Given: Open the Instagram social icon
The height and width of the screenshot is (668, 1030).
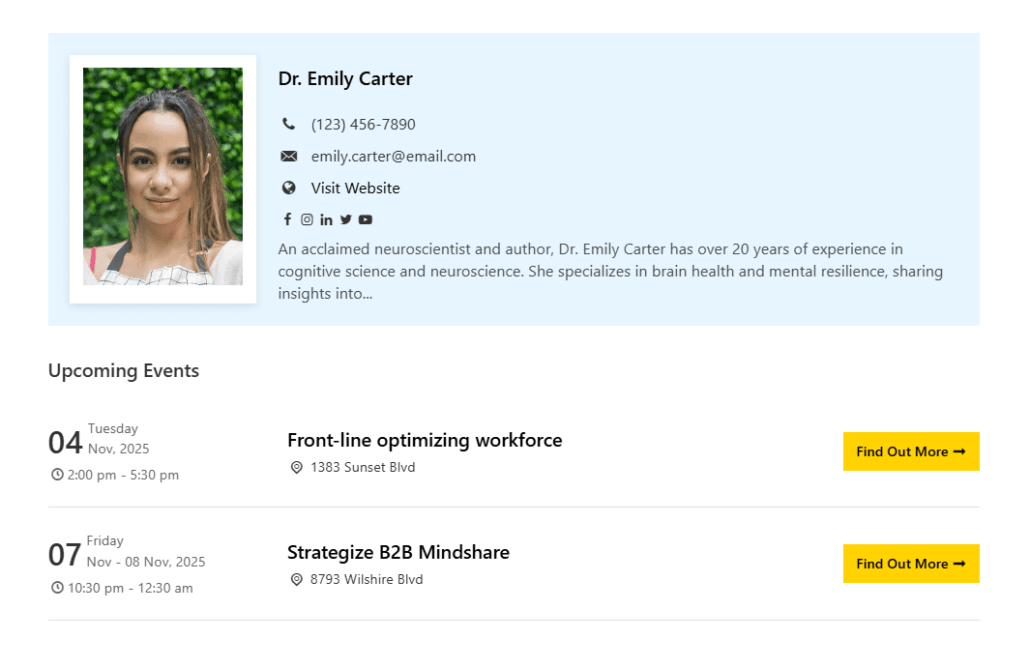Looking at the screenshot, I should (307, 219).
